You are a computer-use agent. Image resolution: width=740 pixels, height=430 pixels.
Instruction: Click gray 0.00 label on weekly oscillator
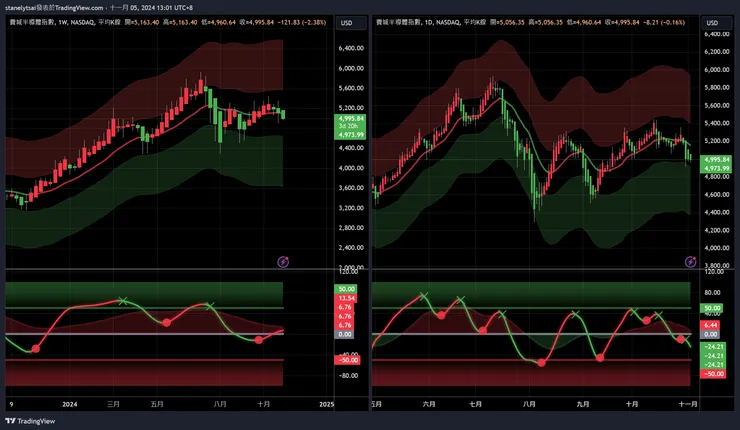coord(345,334)
